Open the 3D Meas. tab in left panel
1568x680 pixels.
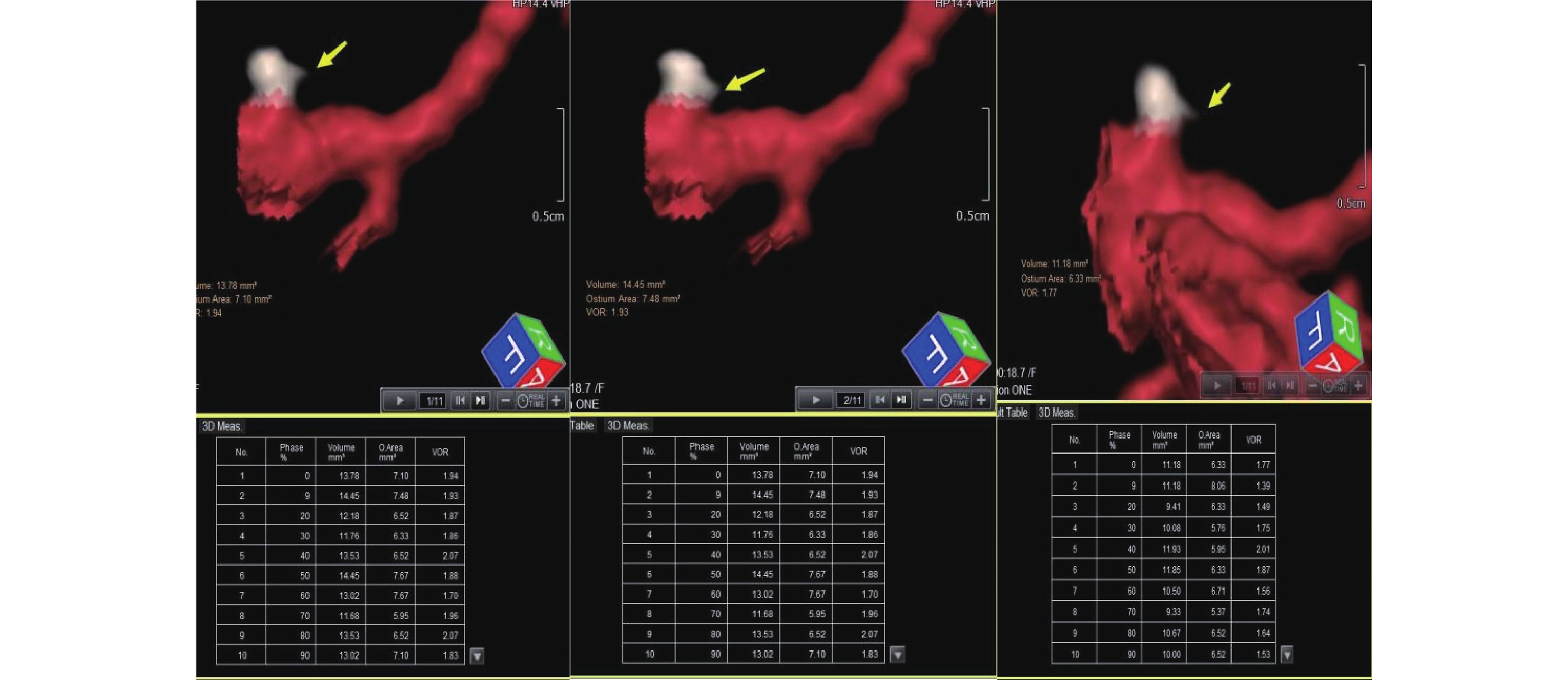pyautogui.click(x=222, y=426)
